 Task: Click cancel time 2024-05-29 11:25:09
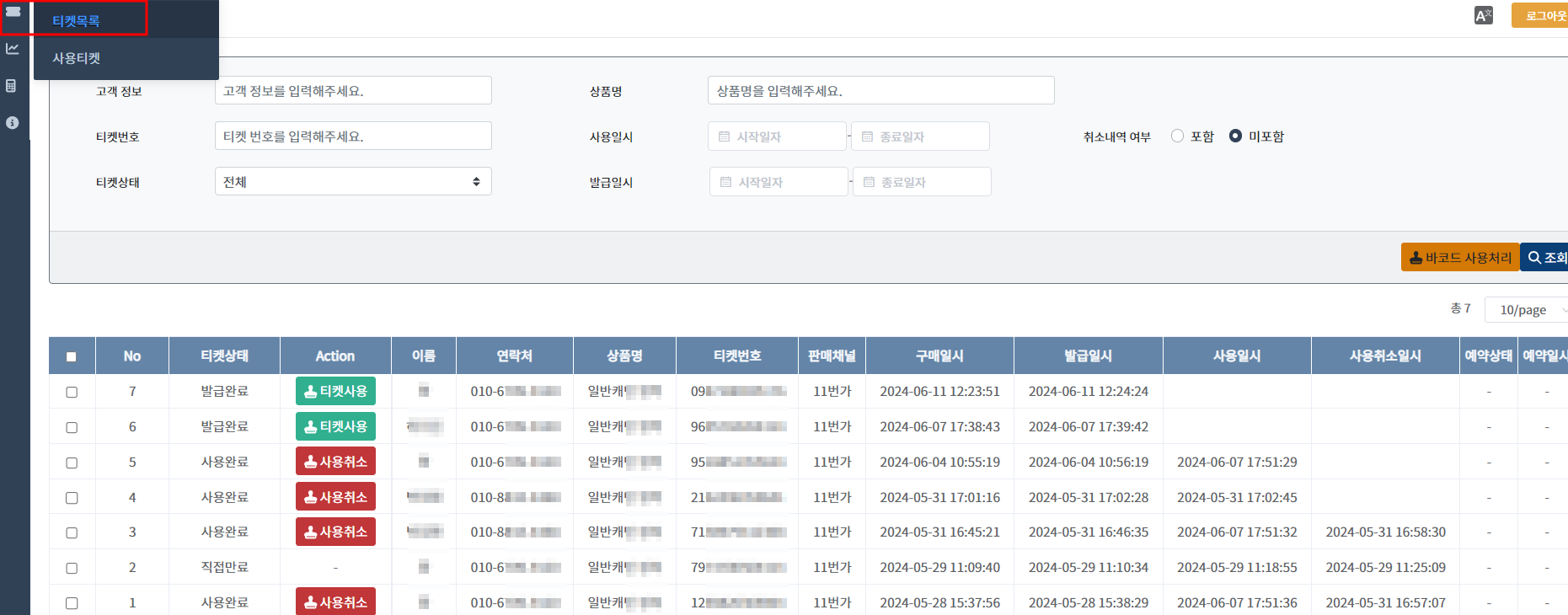tap(1385, 567)
